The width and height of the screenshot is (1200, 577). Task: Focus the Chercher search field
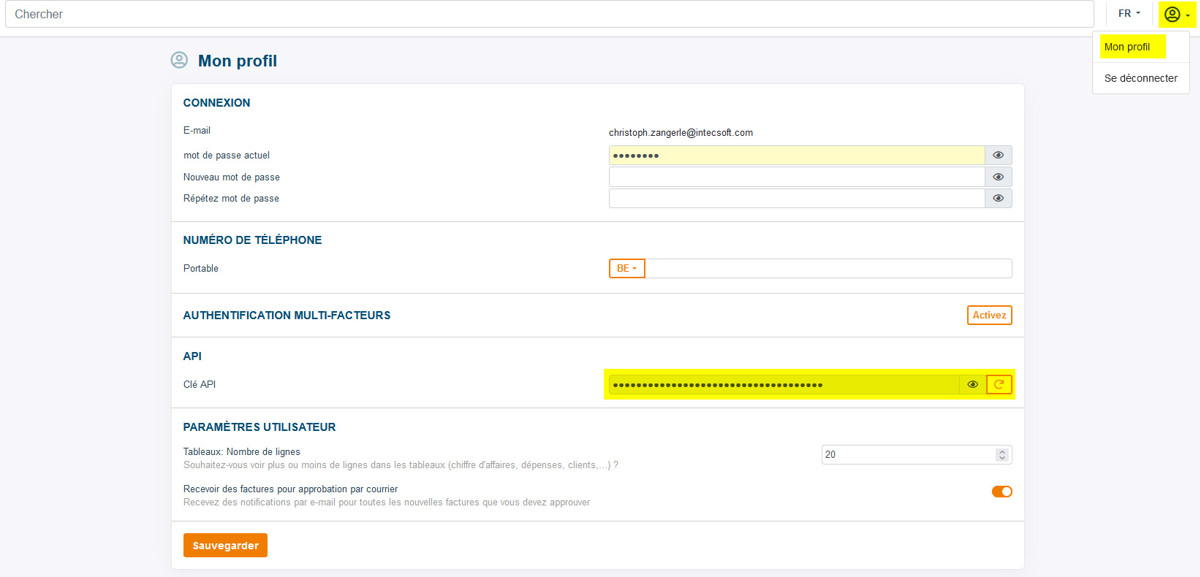(549, 14)
